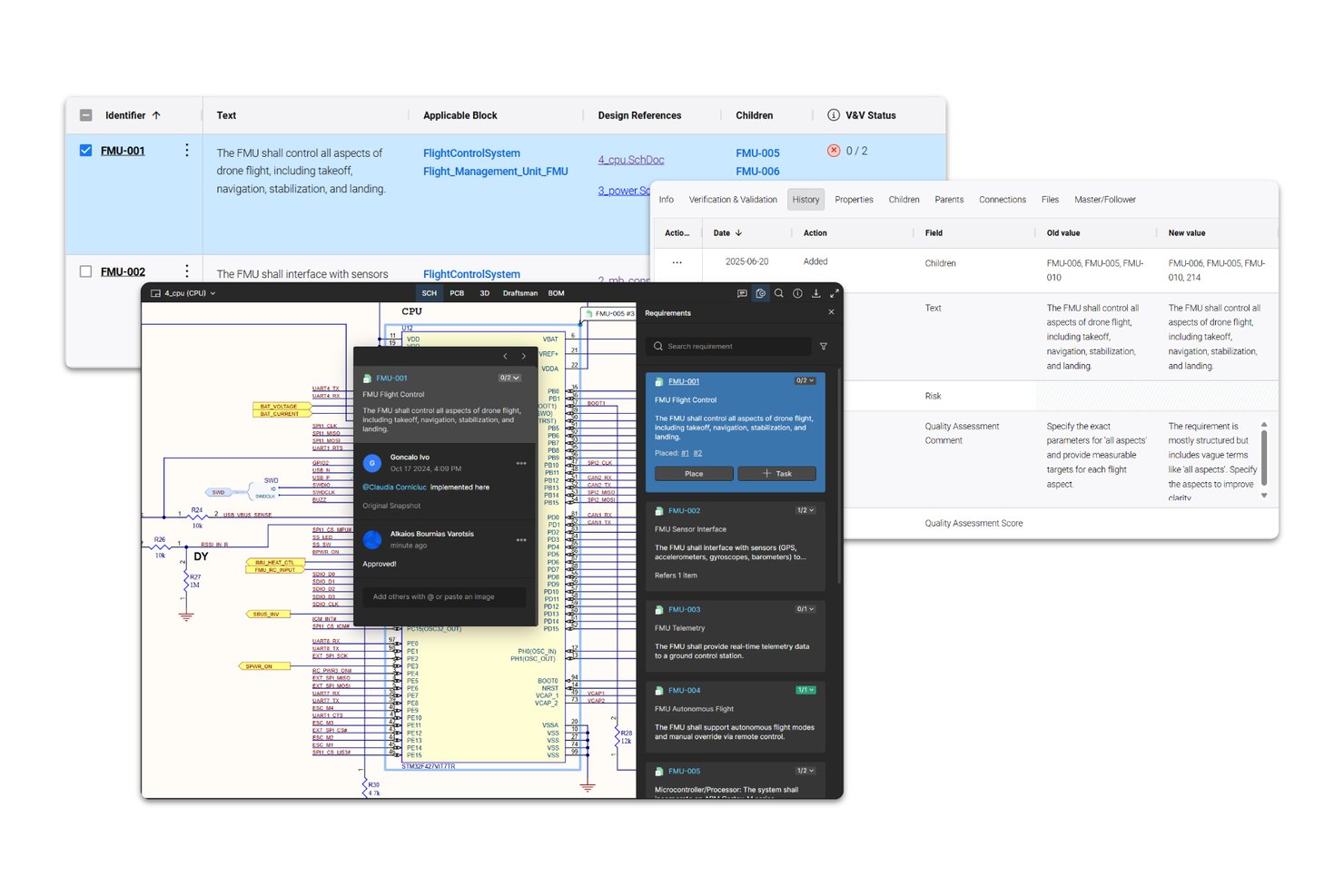Open the Verification & Validation tab
The height and width of the screenshot is (896, 1344).
coord(733,200)
